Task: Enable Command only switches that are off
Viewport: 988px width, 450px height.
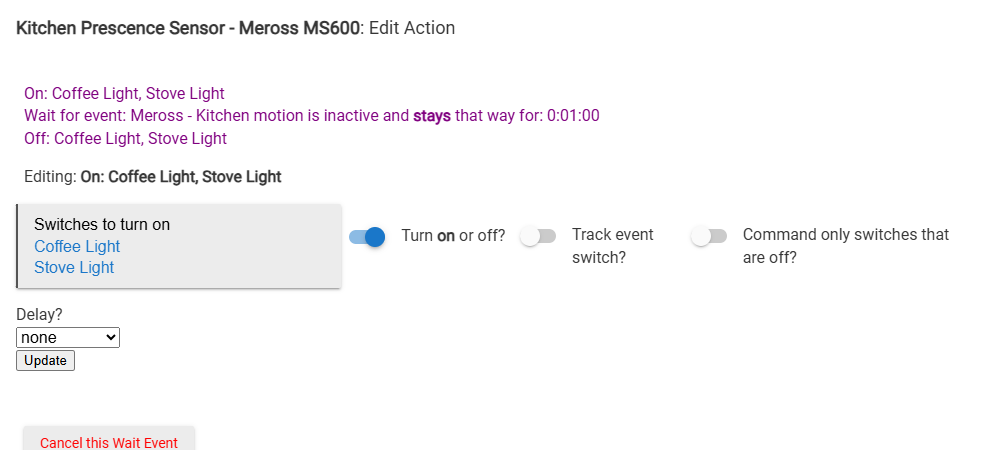Action: [708, 237]
